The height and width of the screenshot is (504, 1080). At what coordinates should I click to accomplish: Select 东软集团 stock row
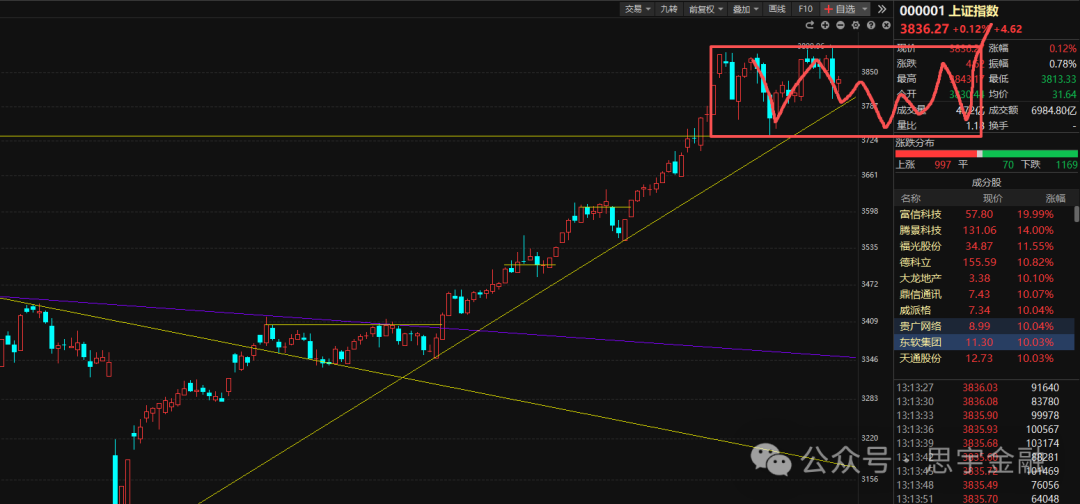pyautogui.click(x=984, y=342)
